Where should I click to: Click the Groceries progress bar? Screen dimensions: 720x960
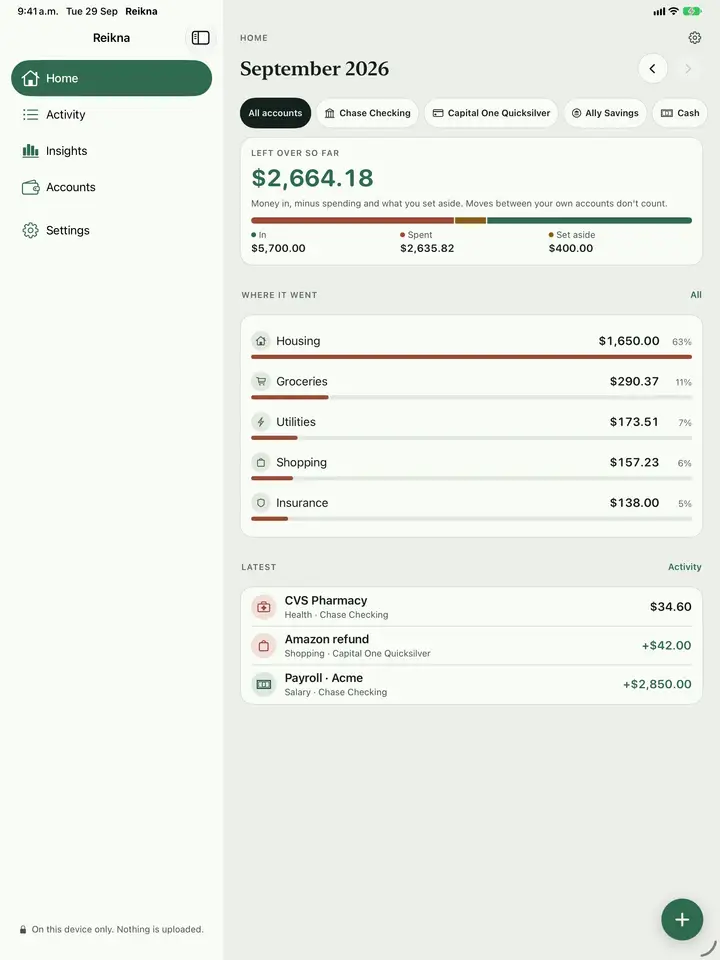click(471, 397)
